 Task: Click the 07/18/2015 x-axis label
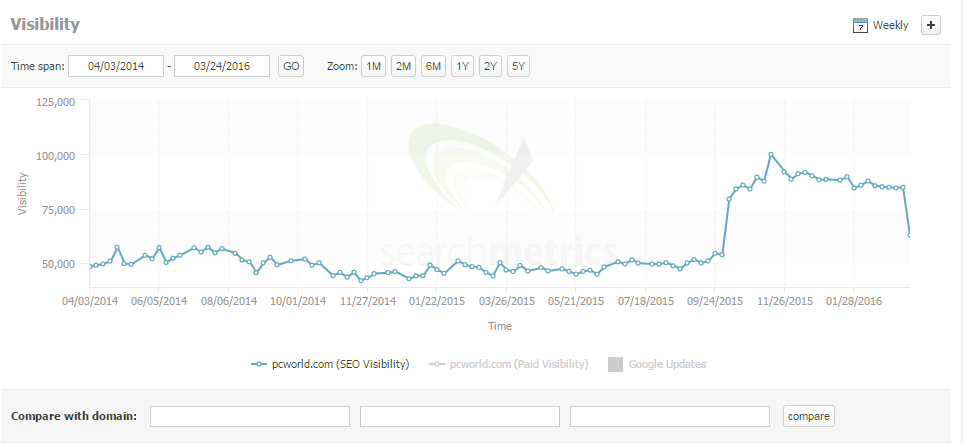point(646,301)
